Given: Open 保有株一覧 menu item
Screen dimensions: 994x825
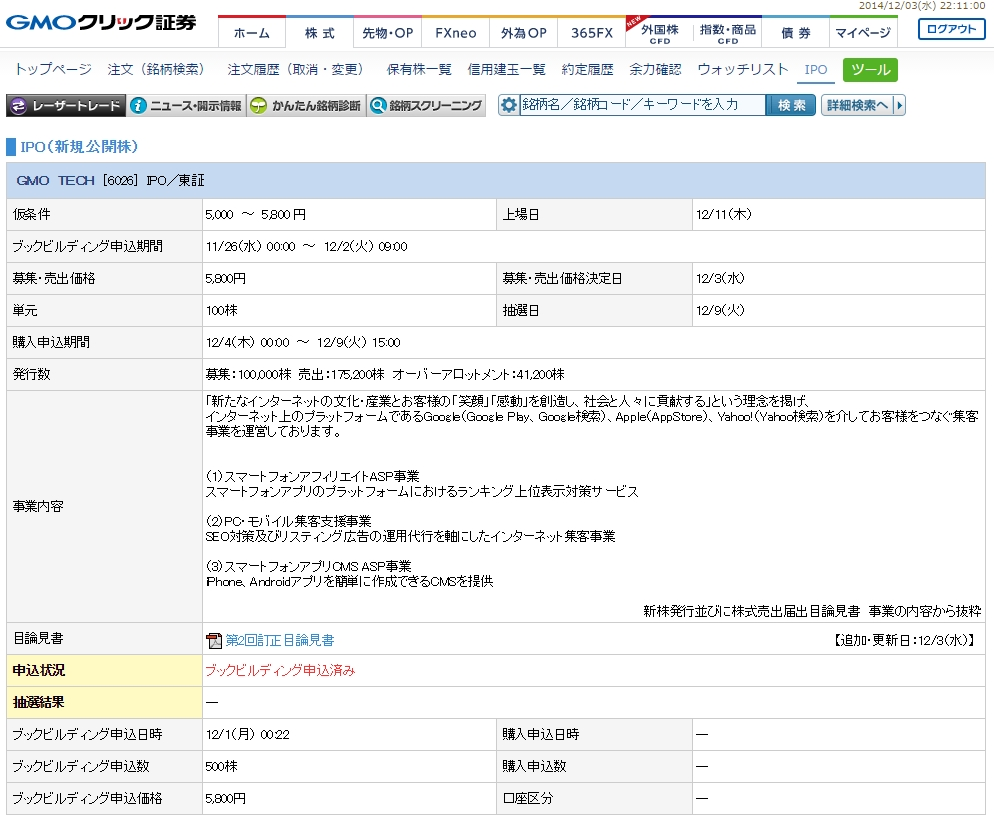Looking at the screenshot, I should 419,70.
